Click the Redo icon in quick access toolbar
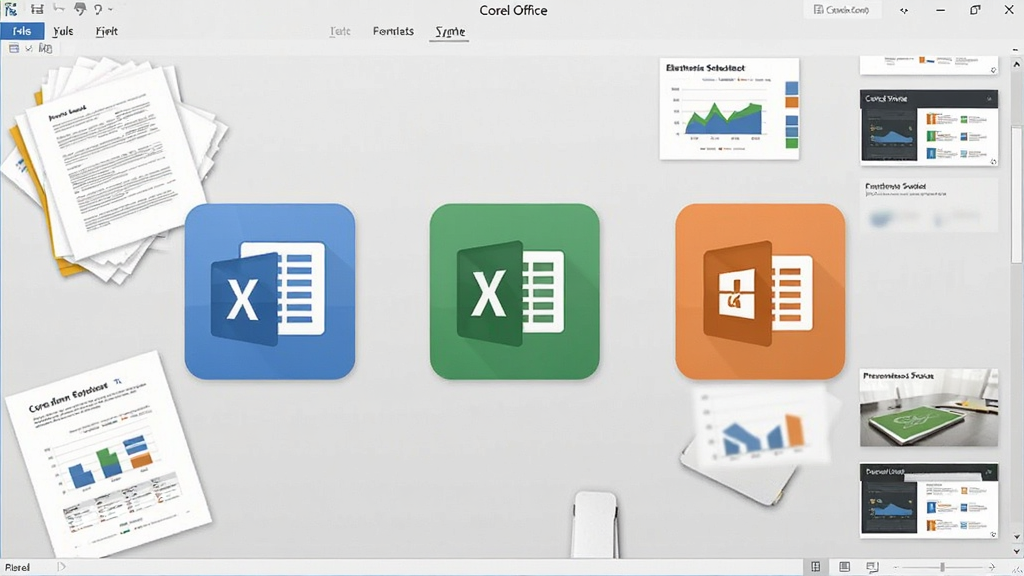This screenshot has width=1024, height=576. pos(98,9)
